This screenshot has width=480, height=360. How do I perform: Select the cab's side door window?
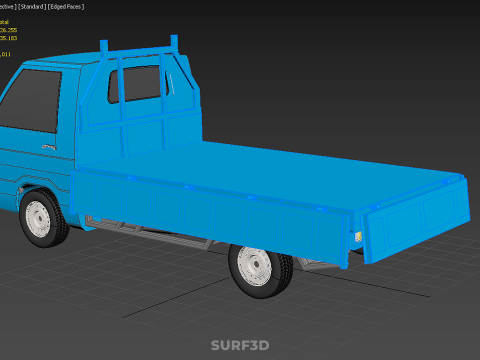[x=32, y=100]
